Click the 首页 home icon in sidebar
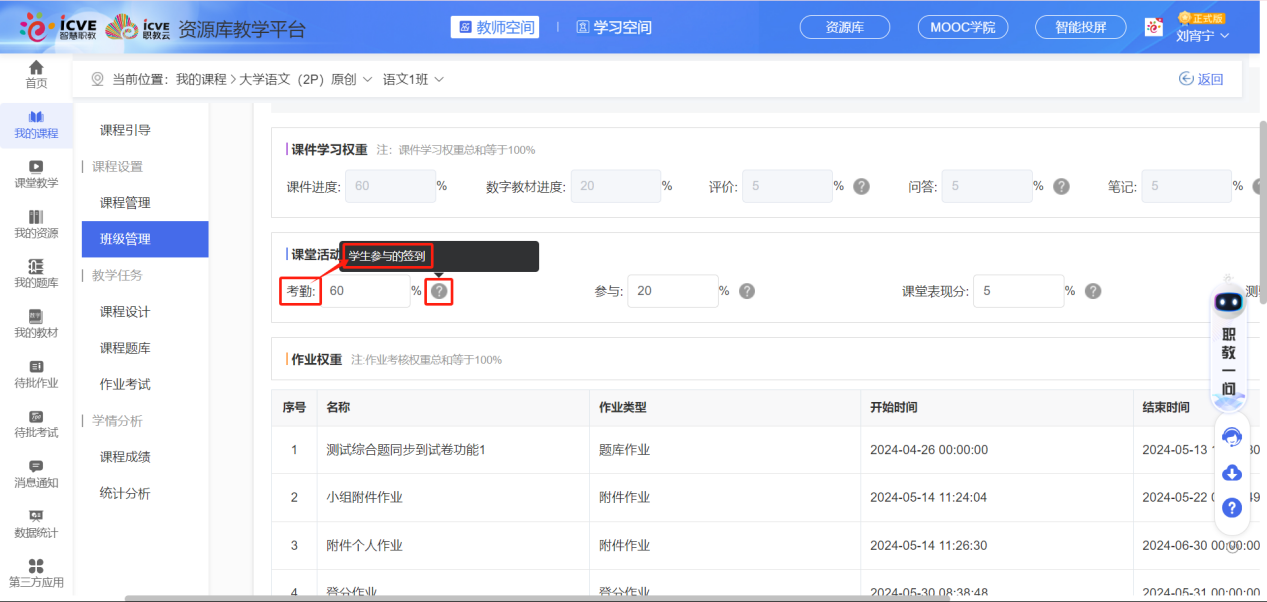 pyautogui.click(x=36, y=74)
